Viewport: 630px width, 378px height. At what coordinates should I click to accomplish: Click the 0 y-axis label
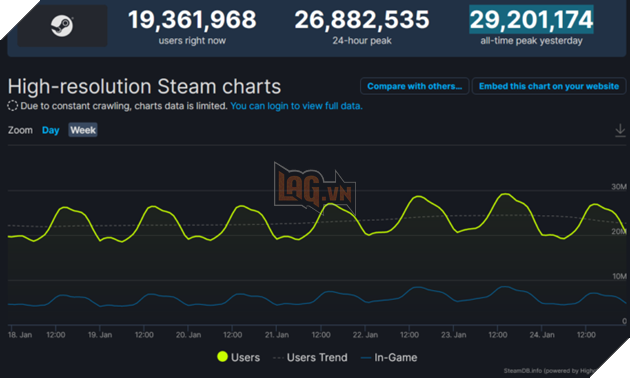[624, 321]
